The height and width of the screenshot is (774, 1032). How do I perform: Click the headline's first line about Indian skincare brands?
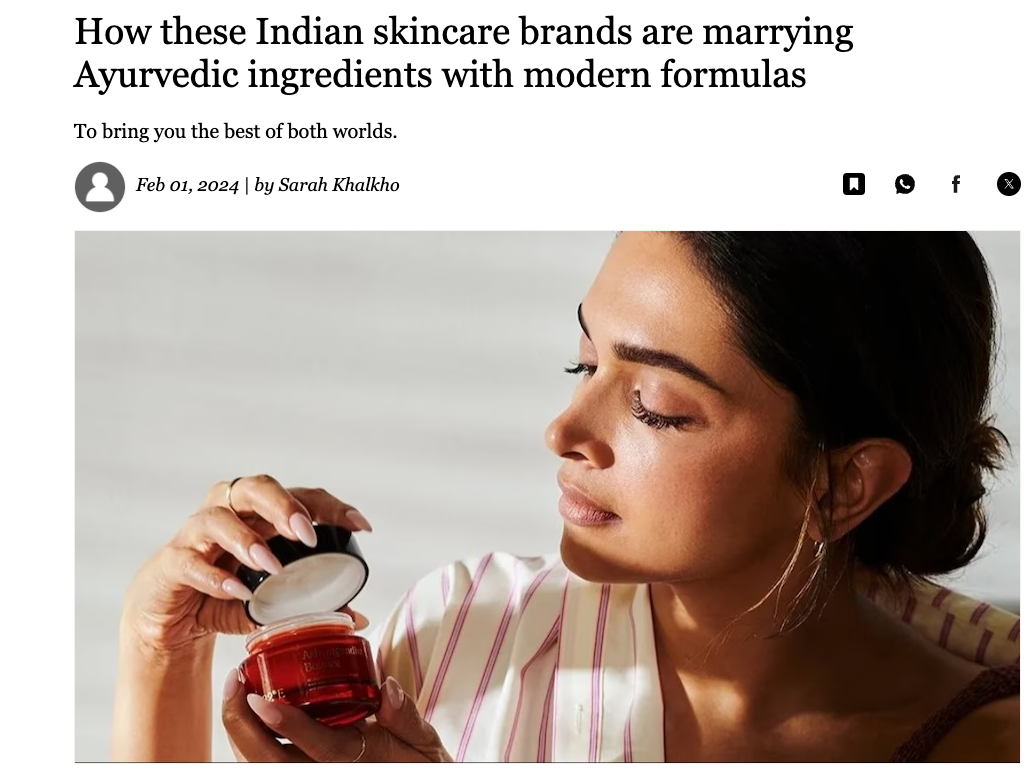coord(463,31)
